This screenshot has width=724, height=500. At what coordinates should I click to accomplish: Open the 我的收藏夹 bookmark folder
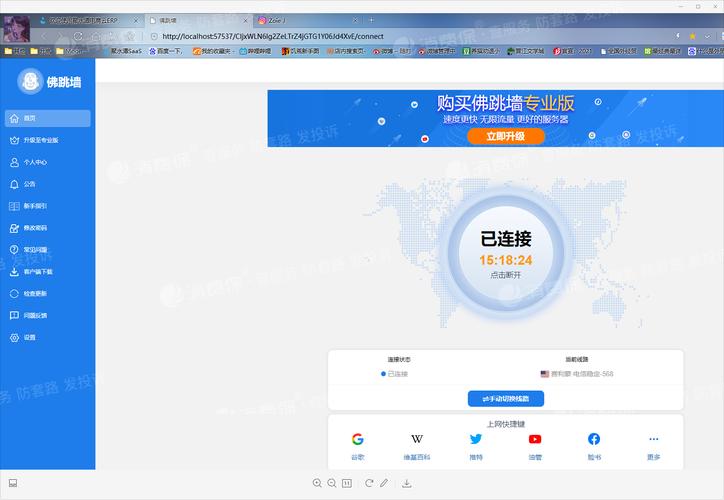(x=213, y=51)
